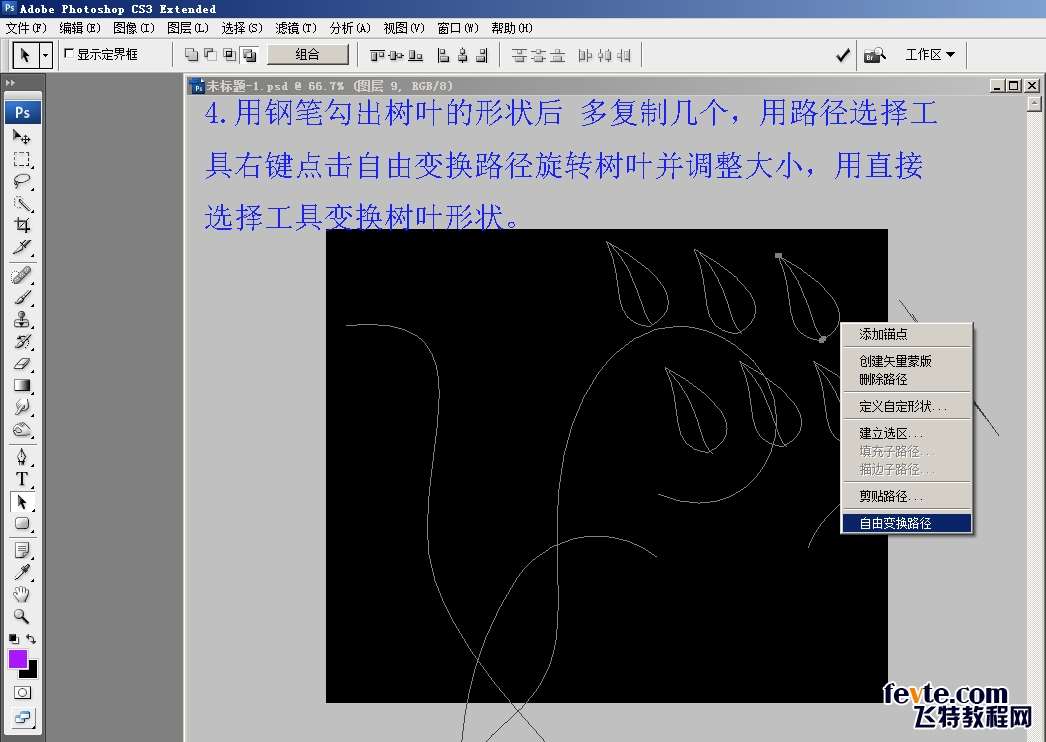Select the Hand tool
The width and height of the screenshot is (1046, 742).
[x=22, y=594]
